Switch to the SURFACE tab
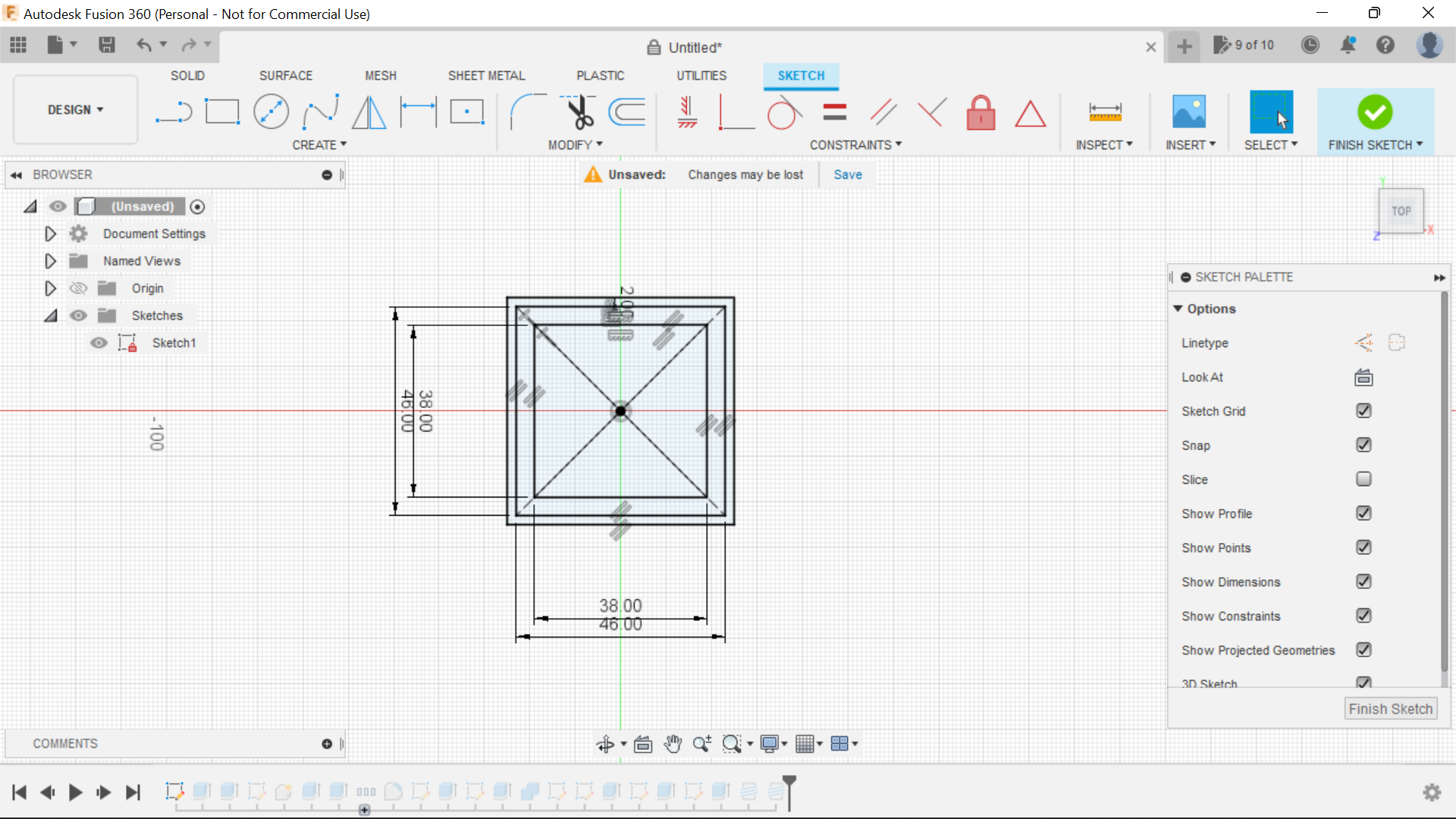 coord(286,76)
